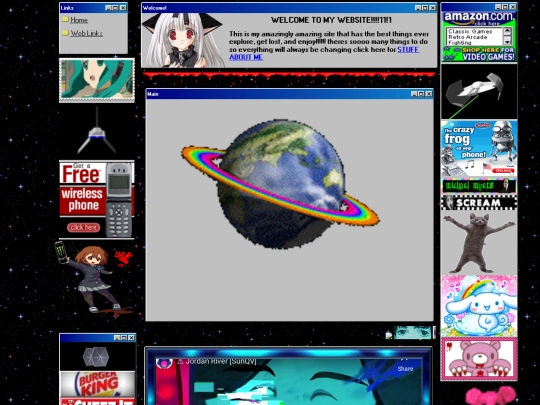
Task: Click the red 'click here' phone button
Action: pyautogui.click(x=83, y=227)
